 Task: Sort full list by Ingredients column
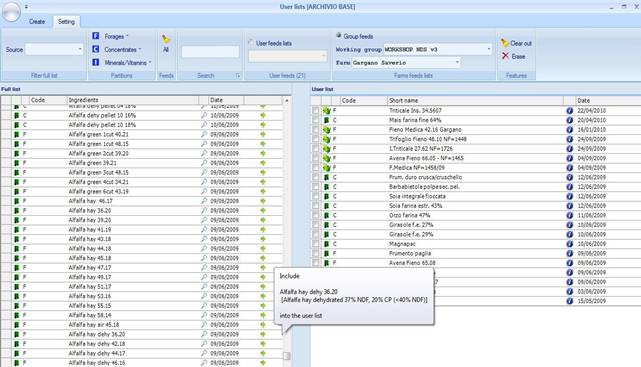coord(132,100)
